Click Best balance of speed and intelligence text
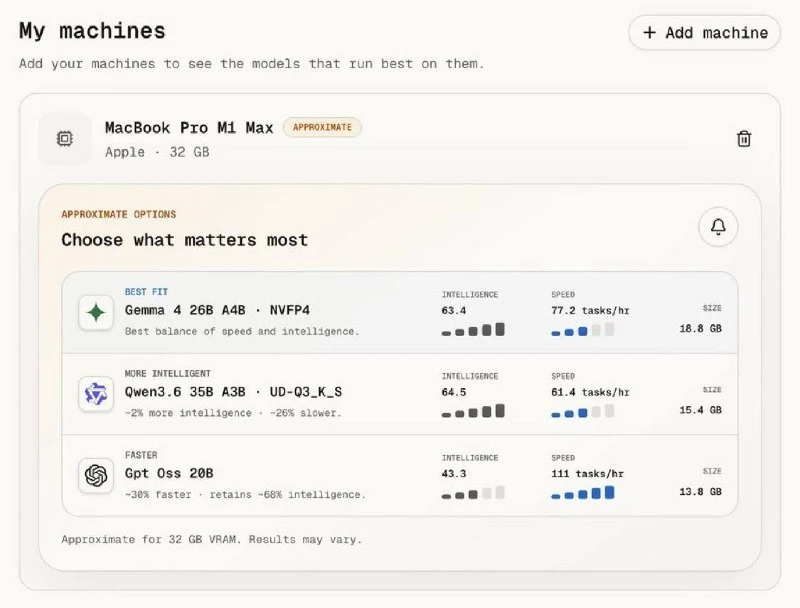 (242, 332)
